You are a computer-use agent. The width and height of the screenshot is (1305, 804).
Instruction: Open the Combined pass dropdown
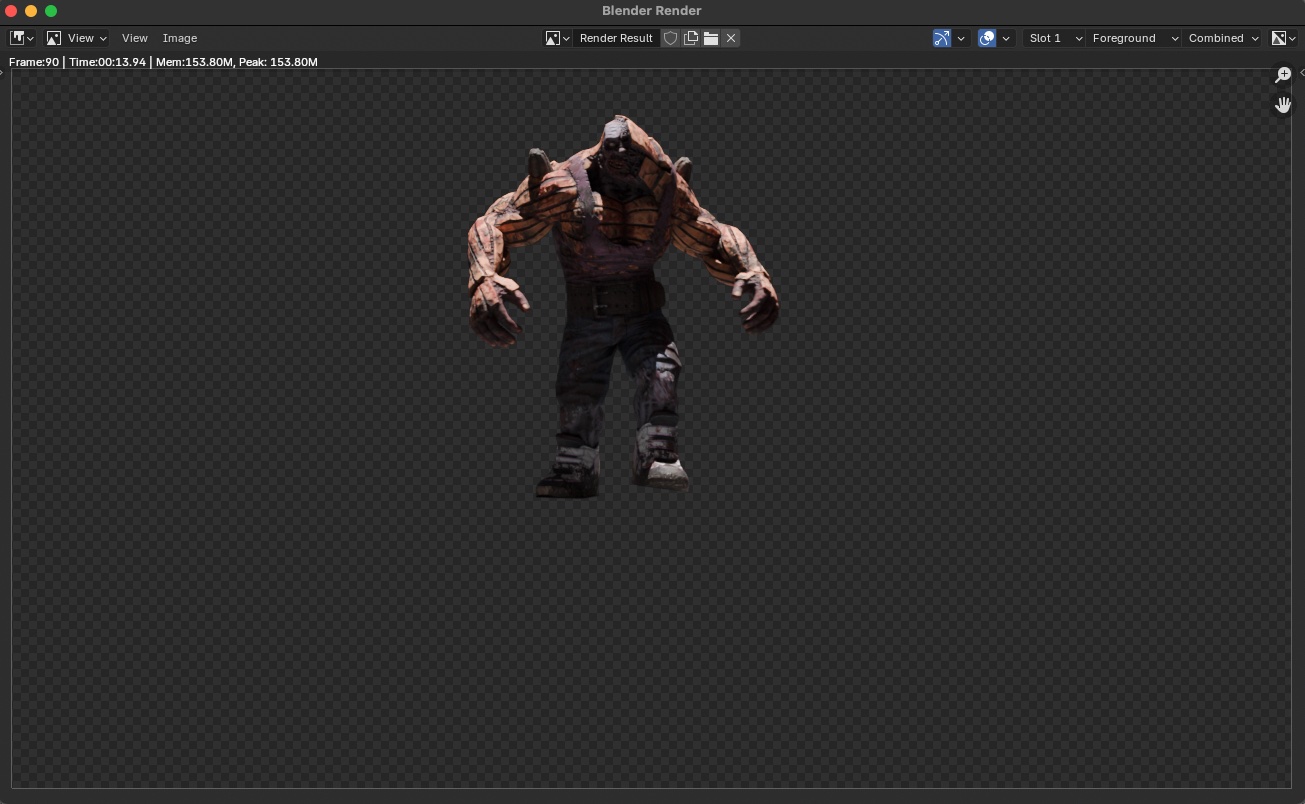pos(1223,38)
